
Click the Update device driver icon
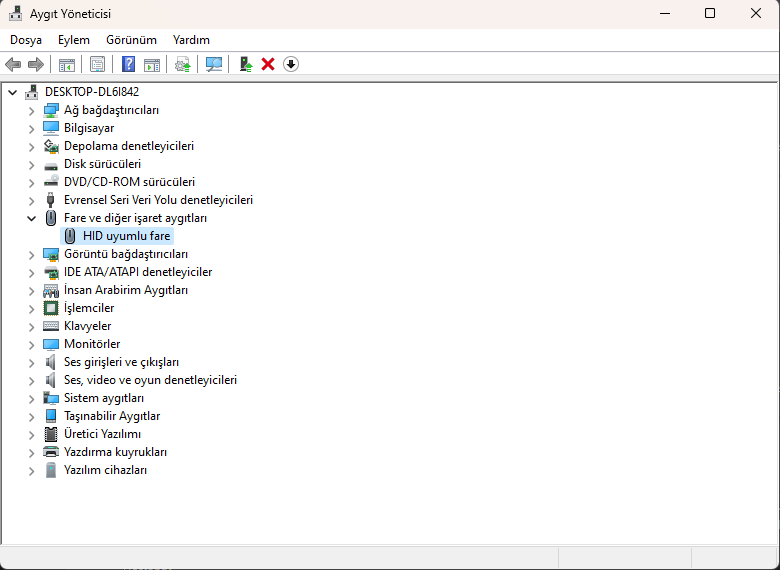pos(183,64)
